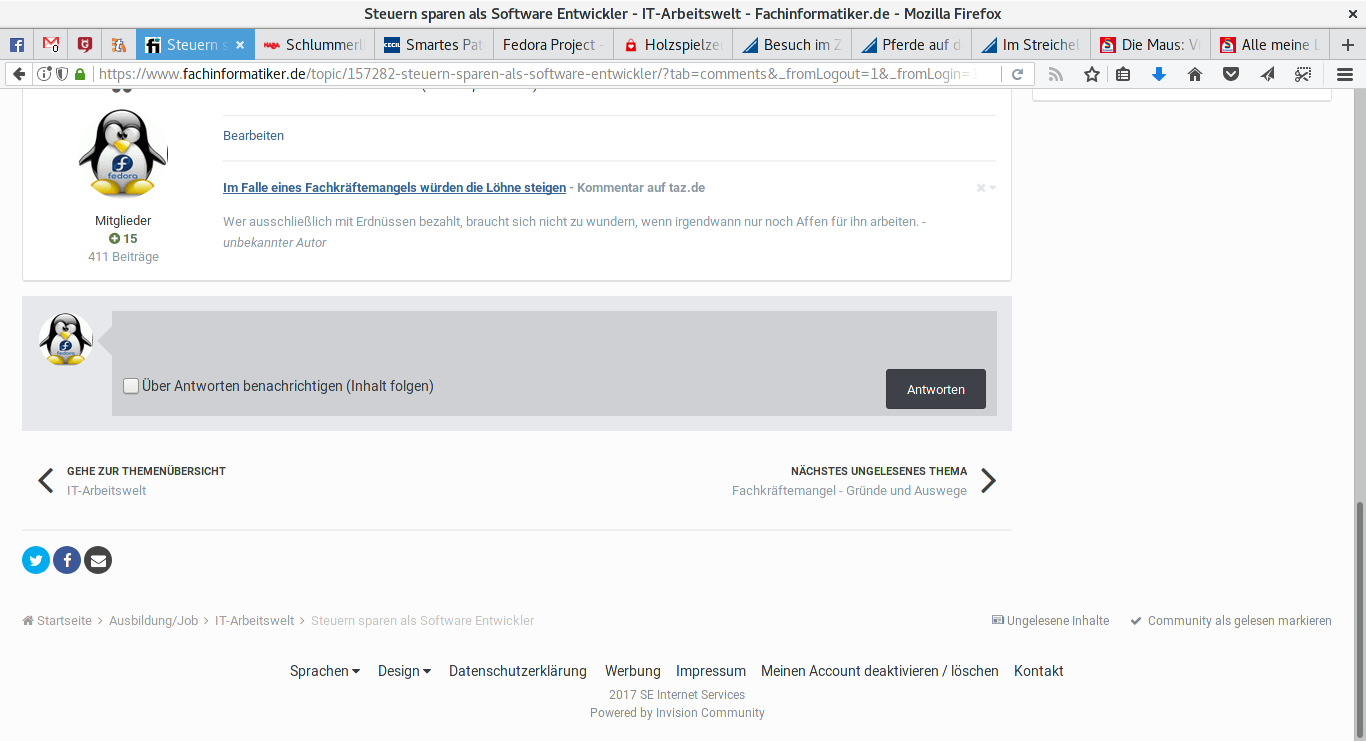1366x741 pixels.
Task: Open Impressum footer link
Action: click(711, 671)
